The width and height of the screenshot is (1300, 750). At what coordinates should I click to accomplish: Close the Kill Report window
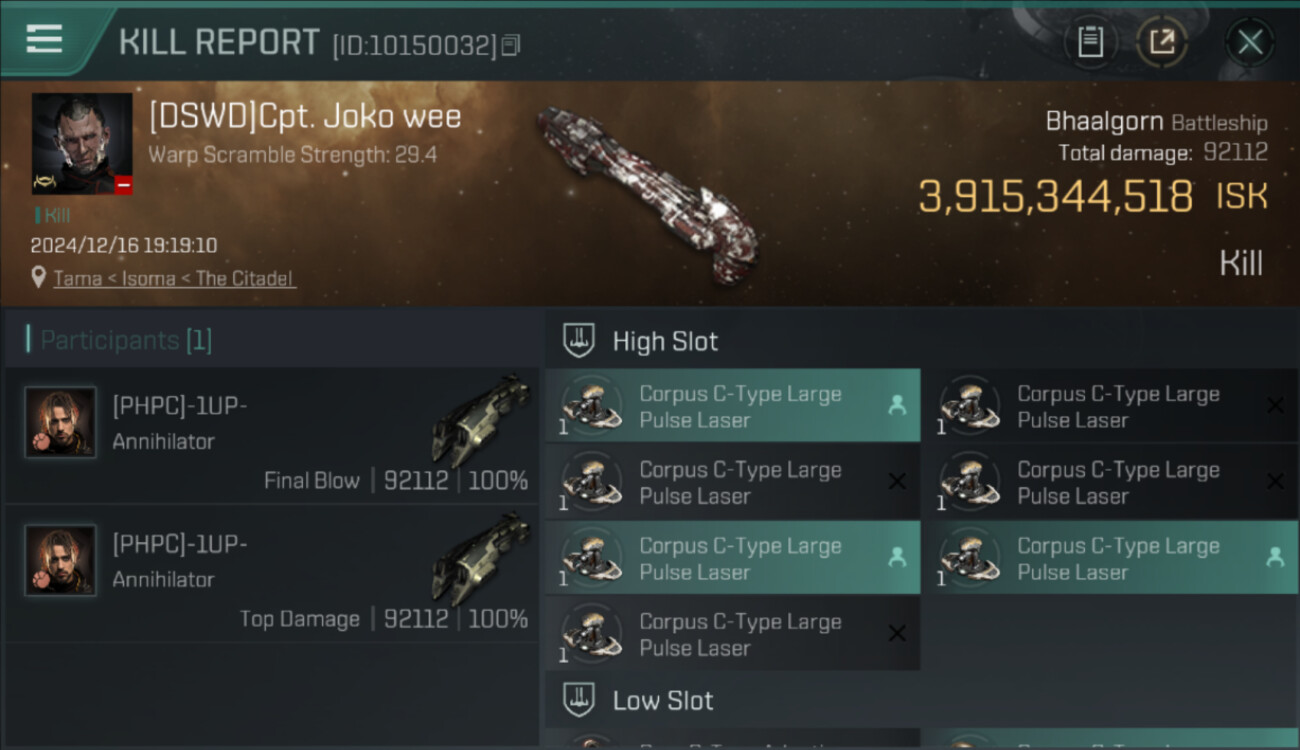pyautogui.click(x=1250, y=42)
